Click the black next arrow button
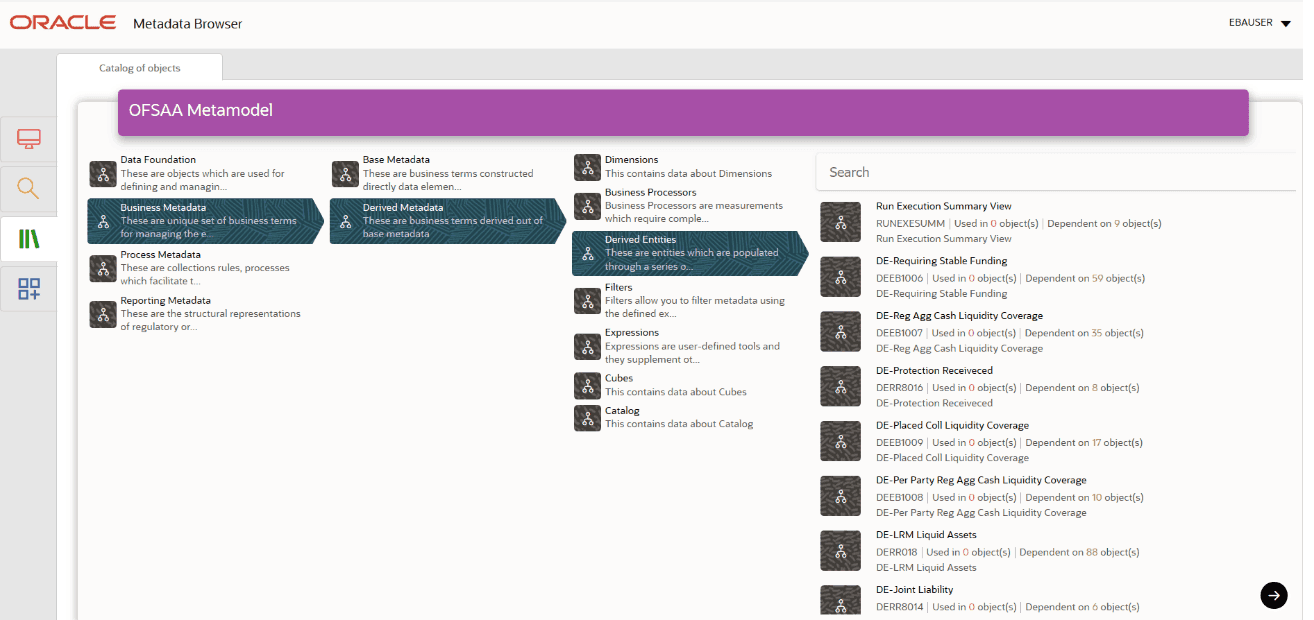 click(1274, 595)
